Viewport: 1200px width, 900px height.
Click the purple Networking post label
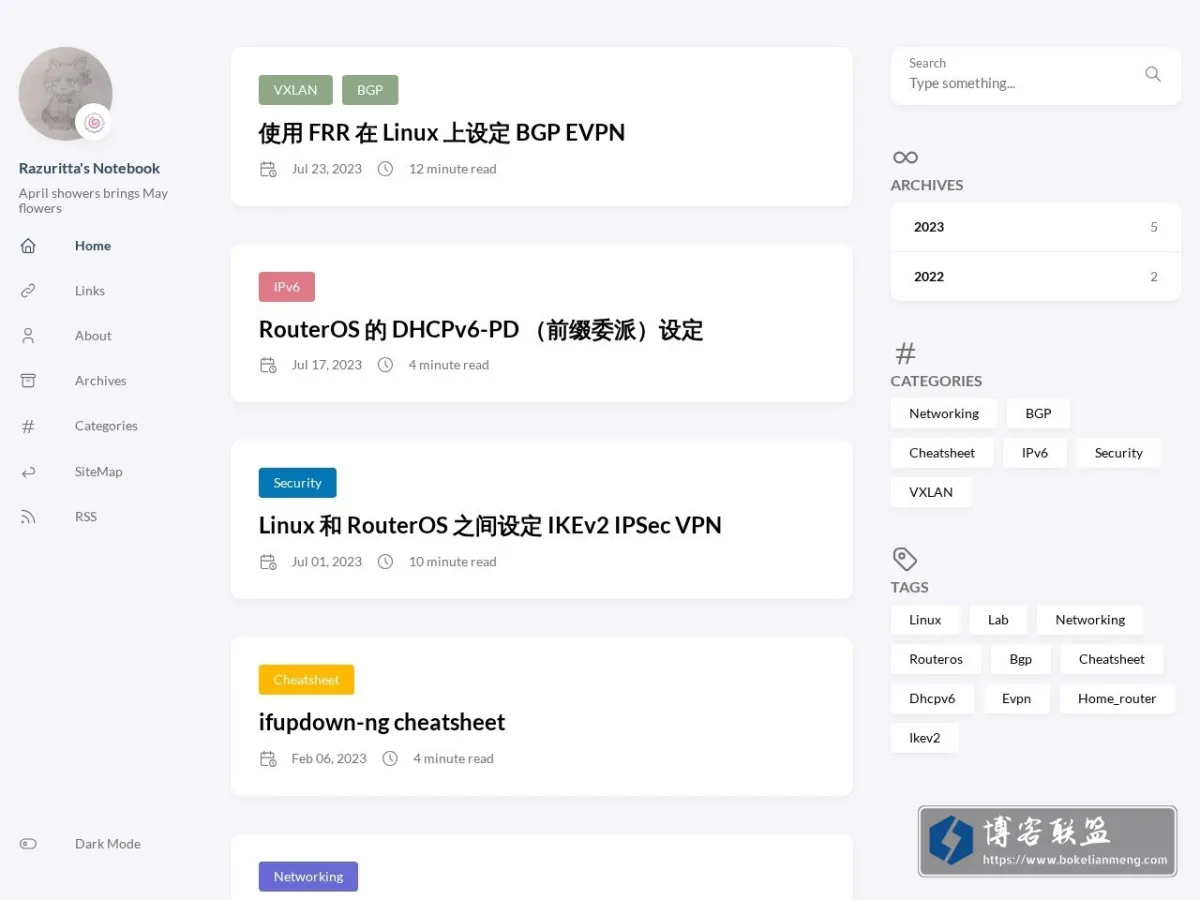click(x=308, y=877)
